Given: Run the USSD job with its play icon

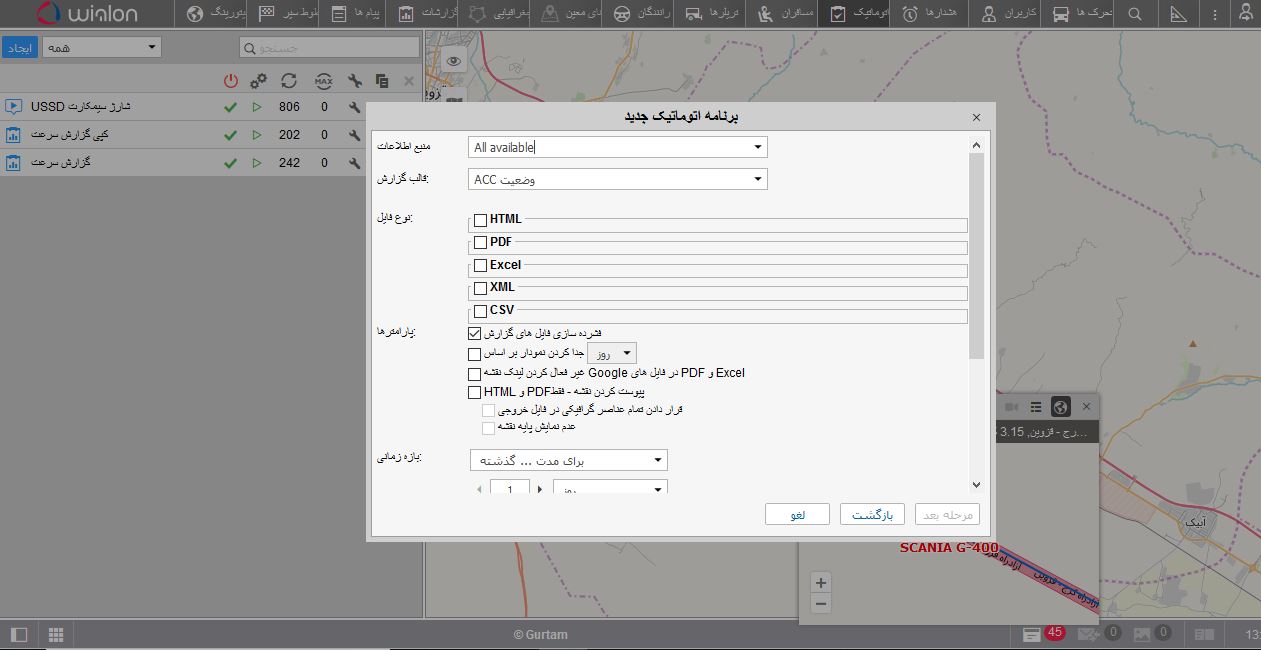Looking at the screenshot, I should [x=257, y=106].
